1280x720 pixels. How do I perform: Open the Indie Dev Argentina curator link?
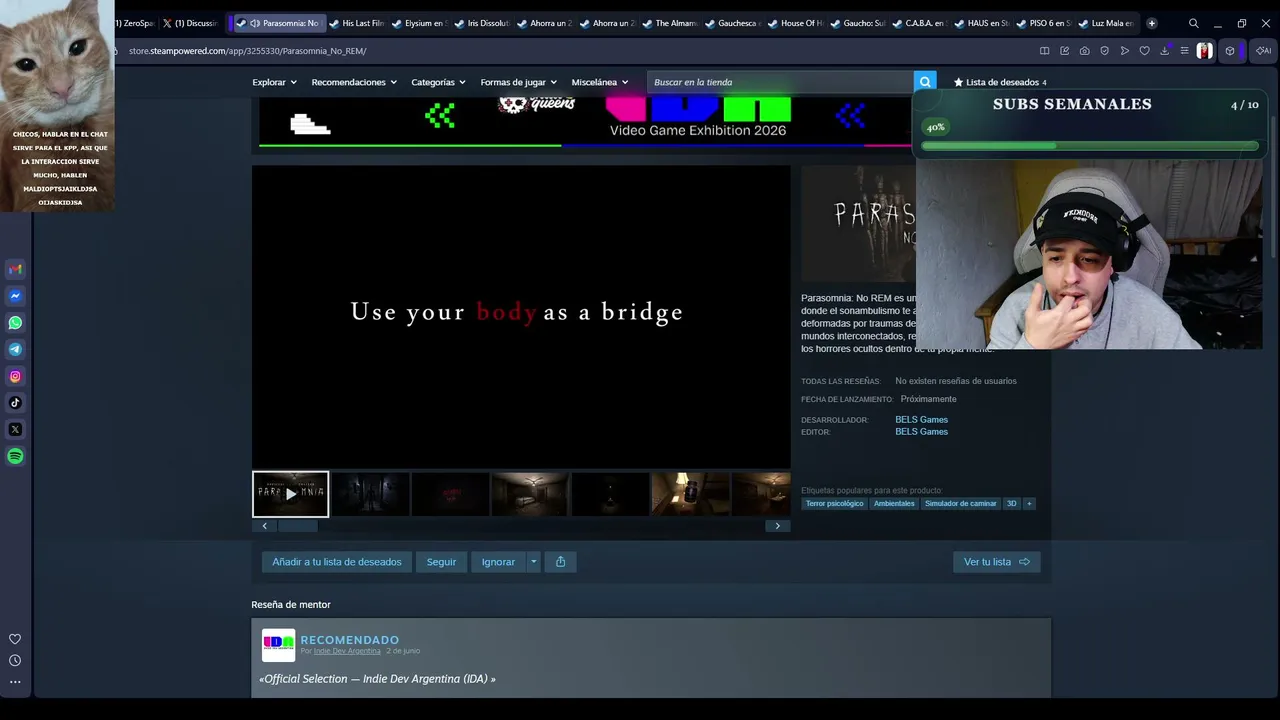coord(347,651)
